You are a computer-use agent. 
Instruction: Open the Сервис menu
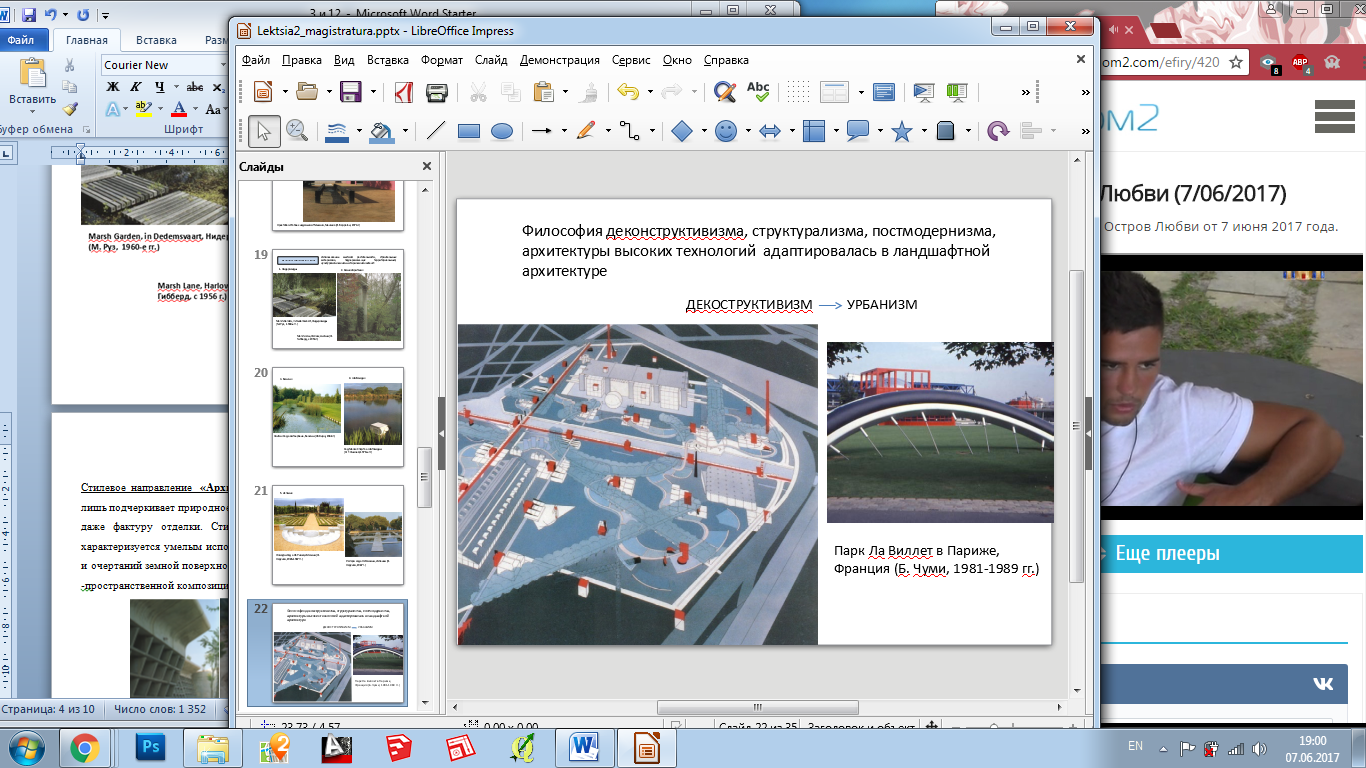(x=631, y=60)
